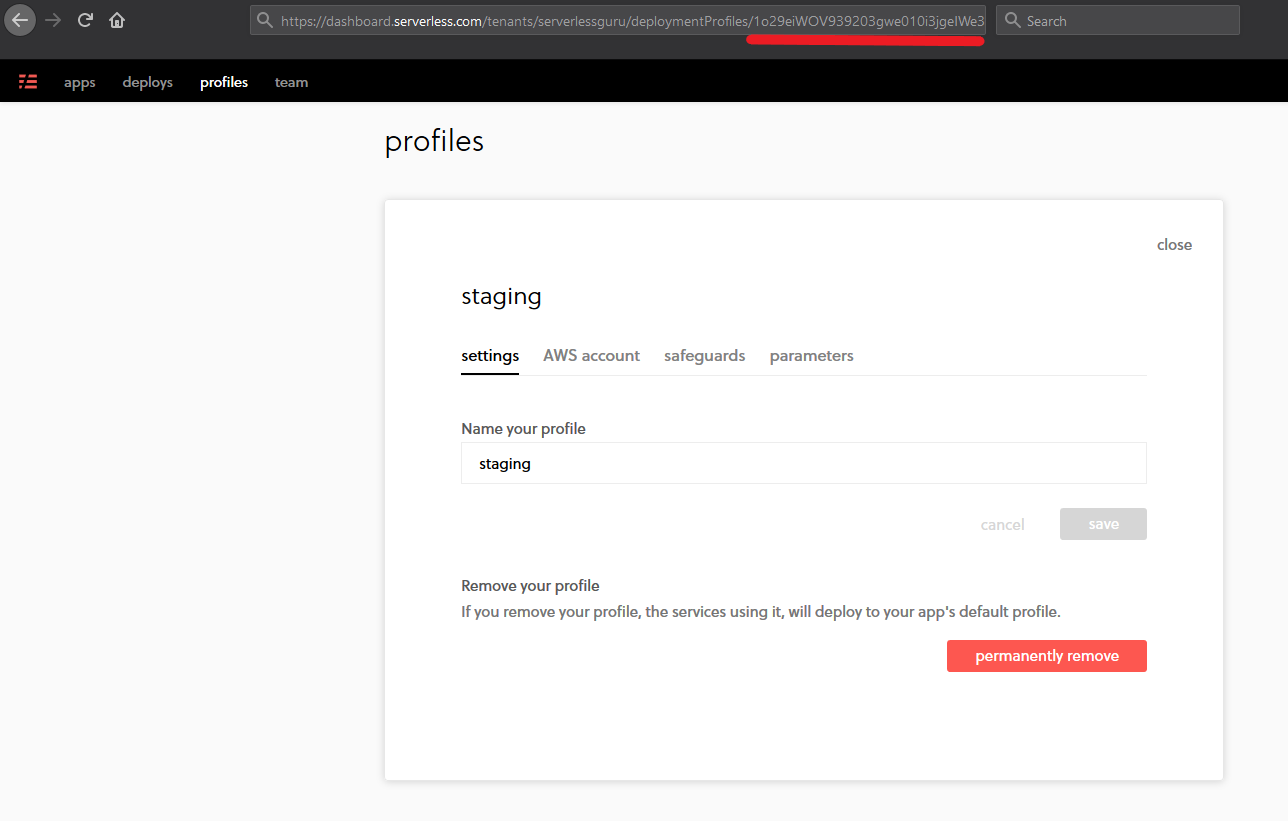Open the profiles menu item
Image resolution: width=1288 pixels, height=821 pixels.
(224, 82)
